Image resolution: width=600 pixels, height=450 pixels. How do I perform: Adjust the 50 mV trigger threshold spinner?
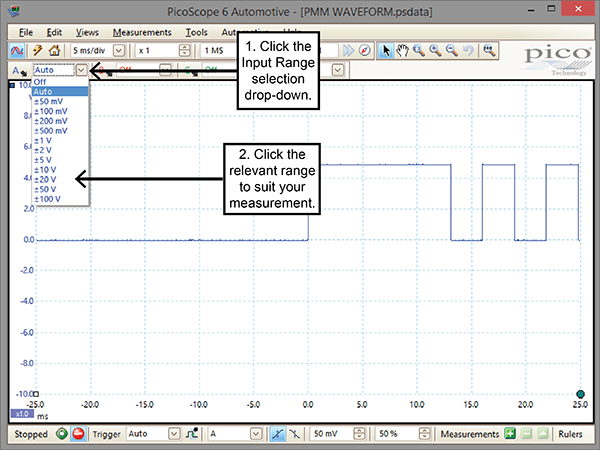point(359,434)
